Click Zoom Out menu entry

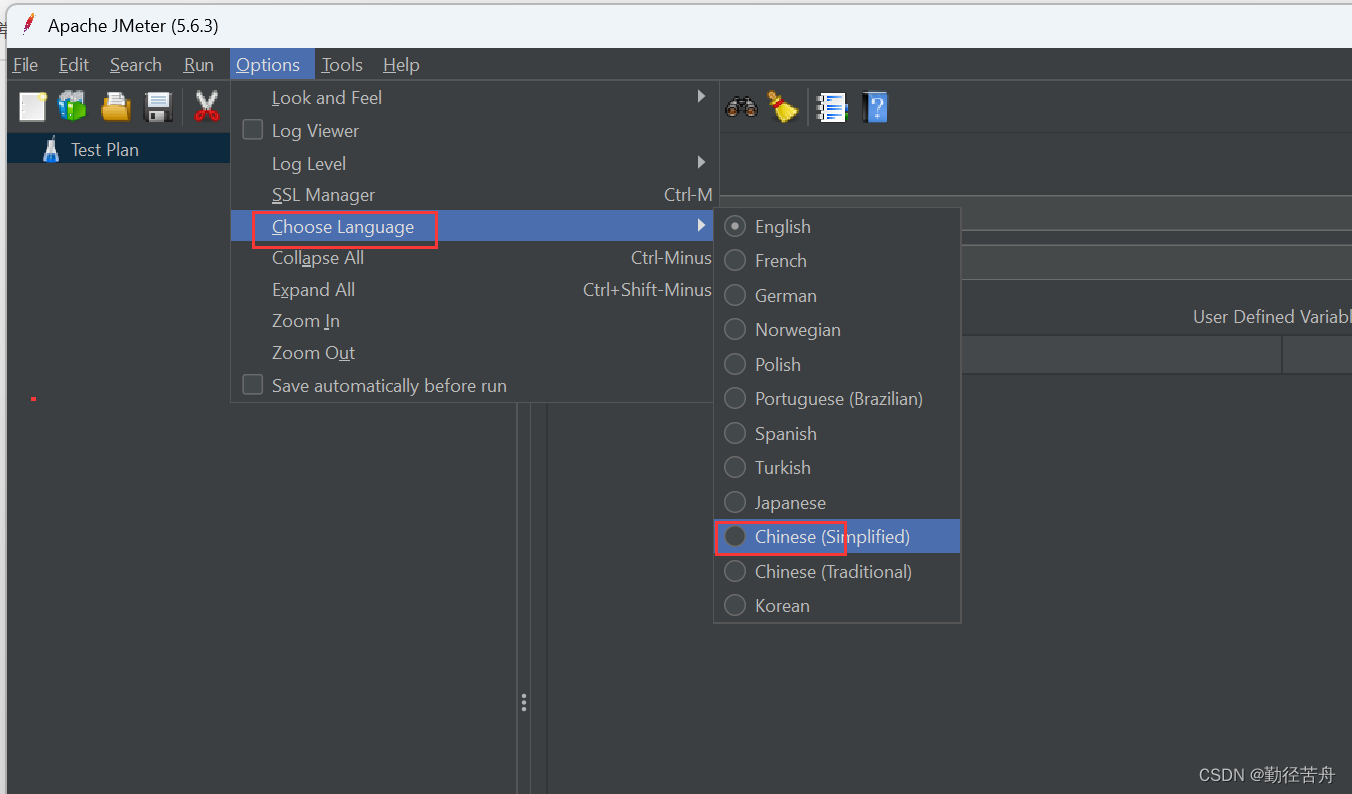point(474,352)
